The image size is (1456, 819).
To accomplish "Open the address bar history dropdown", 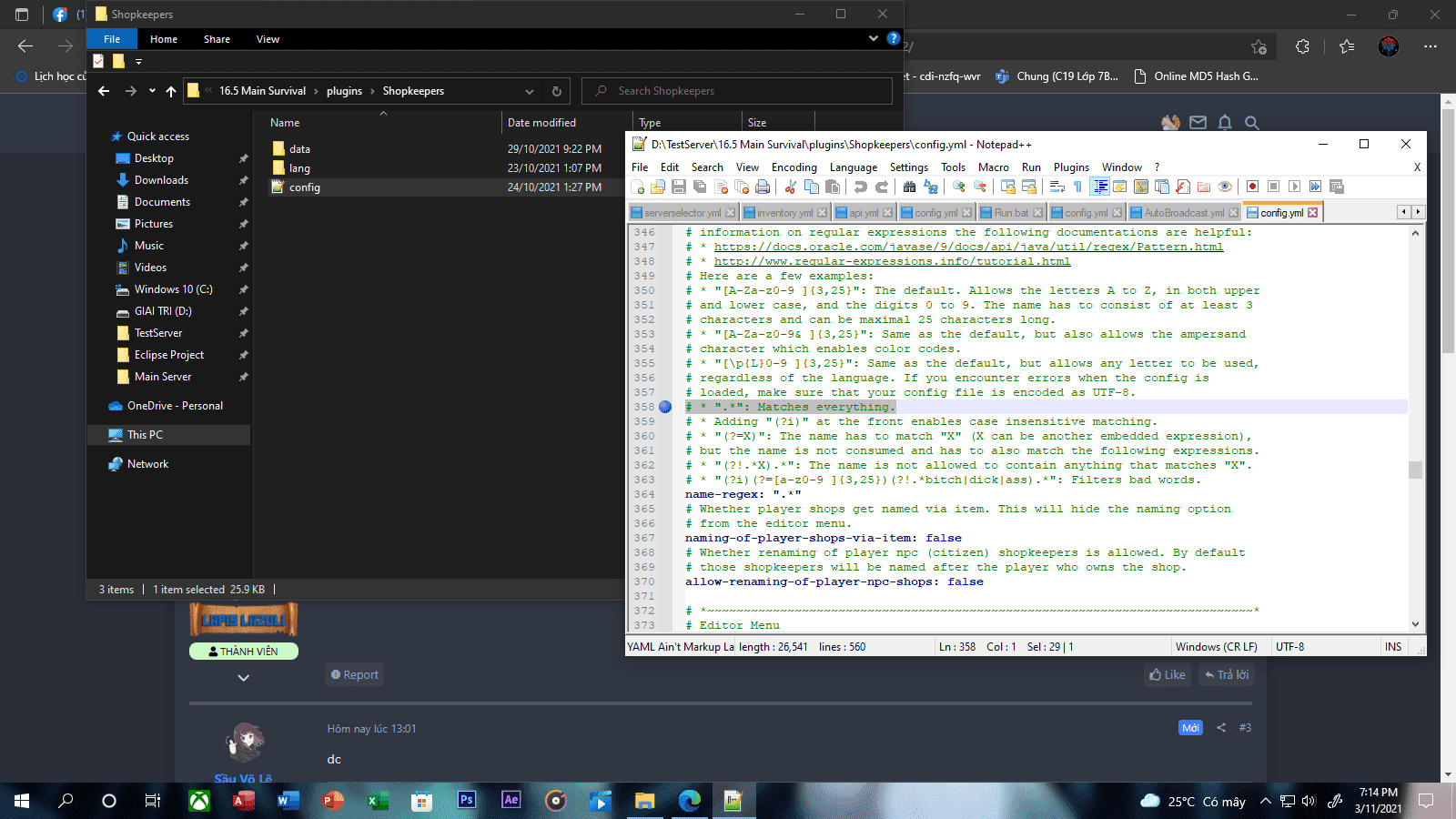I will pyautogui.click(x=530, y=91).
